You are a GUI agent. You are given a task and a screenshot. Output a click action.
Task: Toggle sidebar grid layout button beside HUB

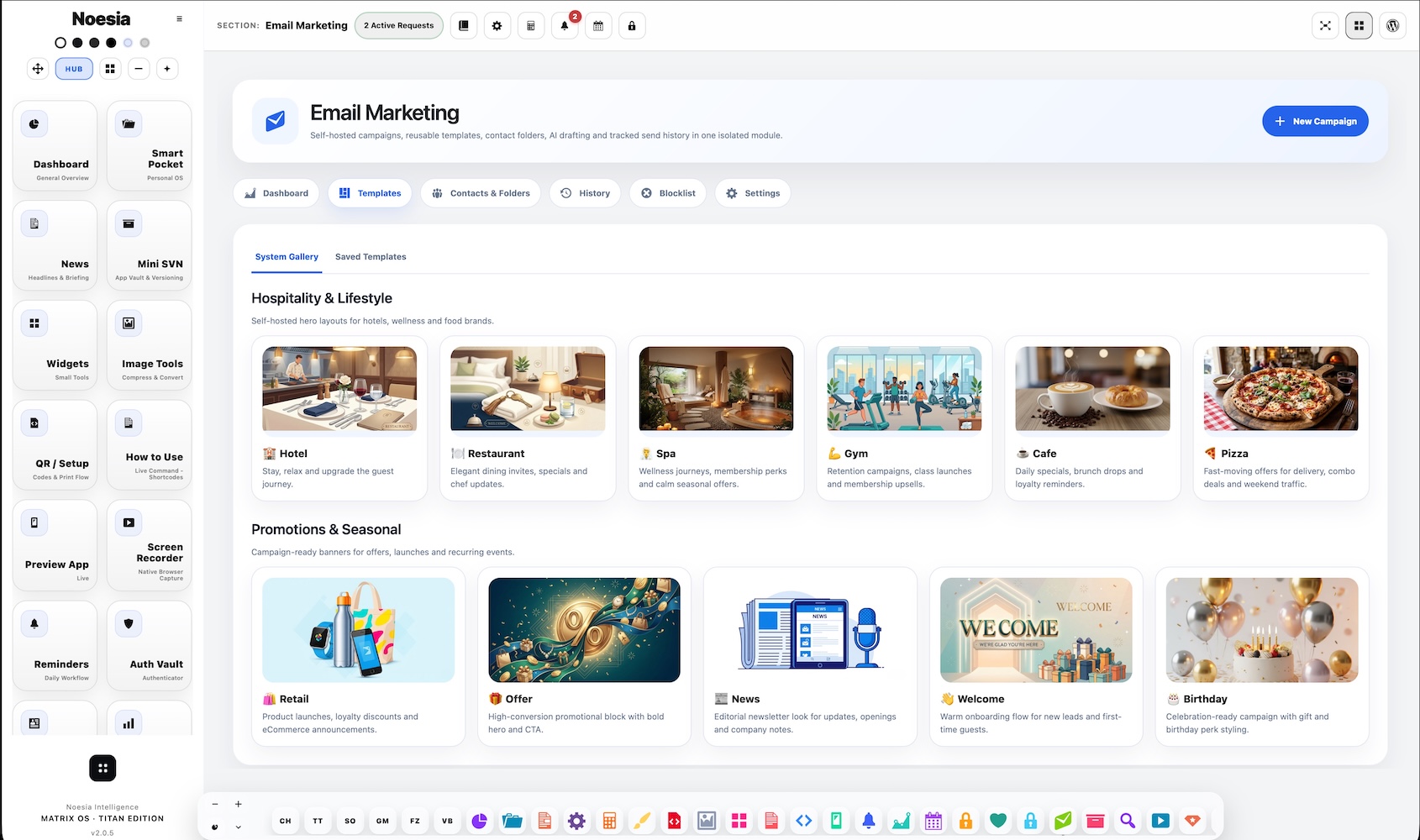point(110,69)
